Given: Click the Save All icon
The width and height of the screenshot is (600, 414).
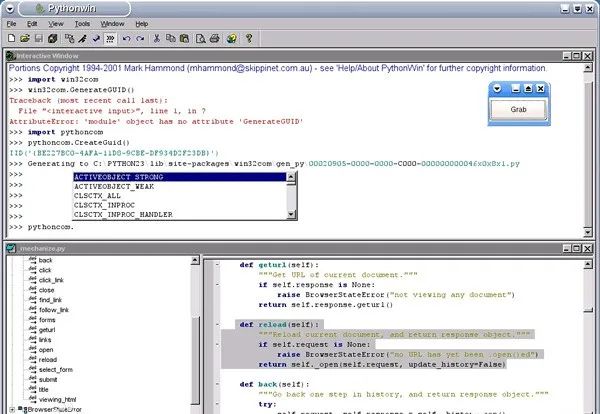Looking at the screenshot, I should 52,38.
